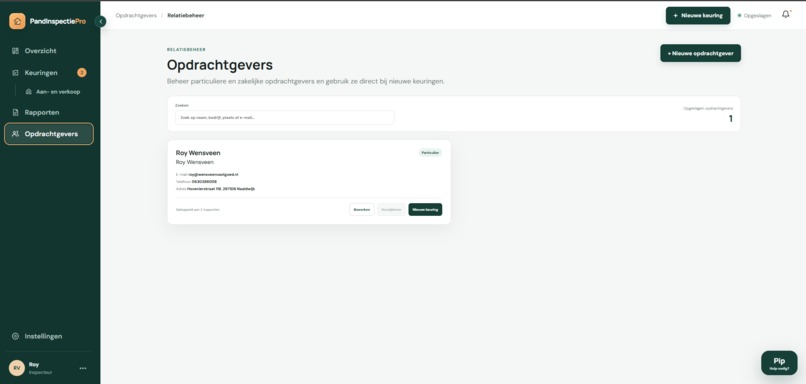806x384 pixels.
Task: Click the phone number 0630388008
Action: (204, 181)
